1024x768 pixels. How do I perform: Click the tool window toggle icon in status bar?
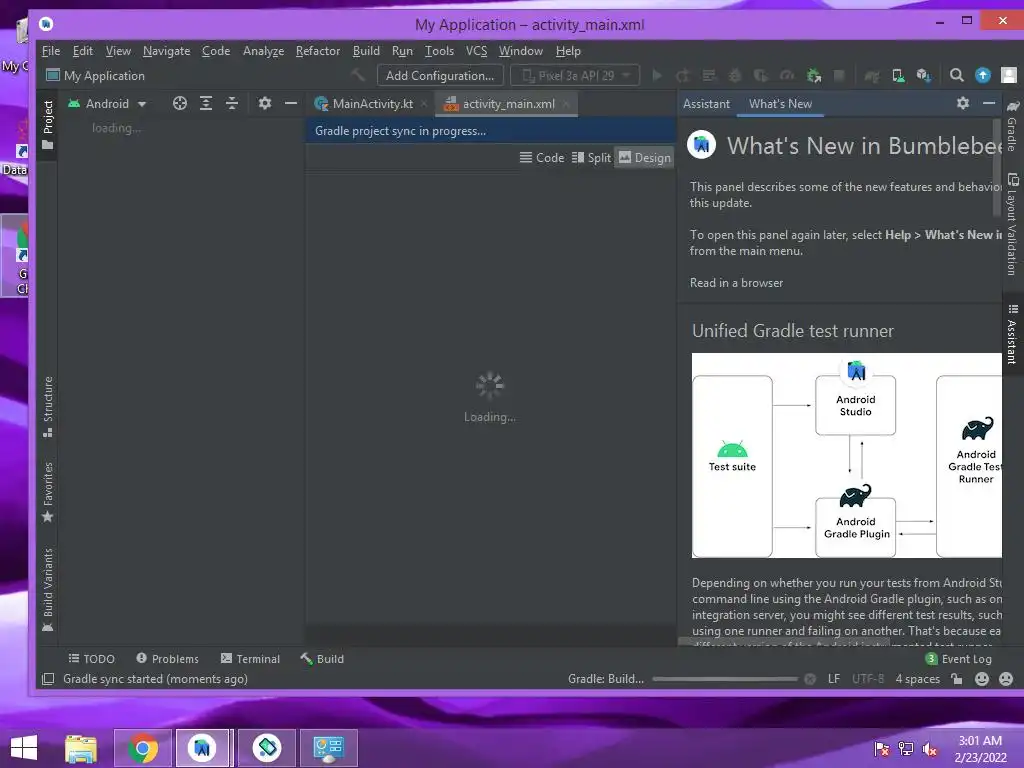[x=48, y=679]
